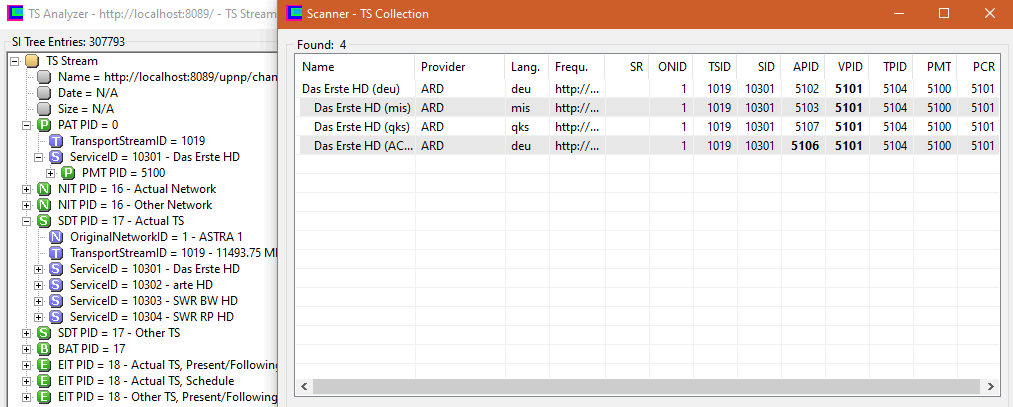Click the horizontal scrollbar right arrow

tap(991, 386)
